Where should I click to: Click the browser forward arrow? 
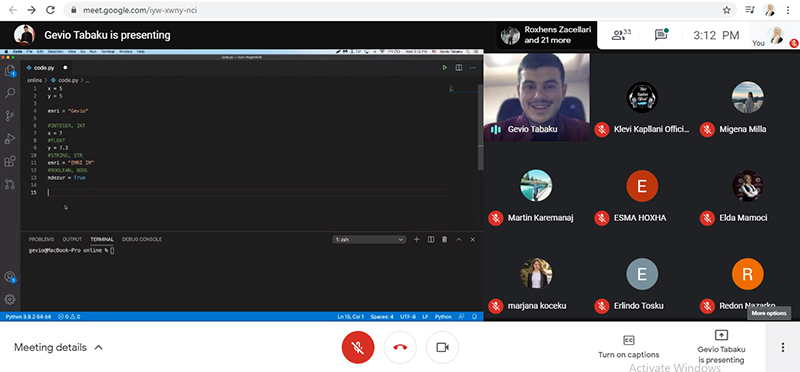point(32,10)
